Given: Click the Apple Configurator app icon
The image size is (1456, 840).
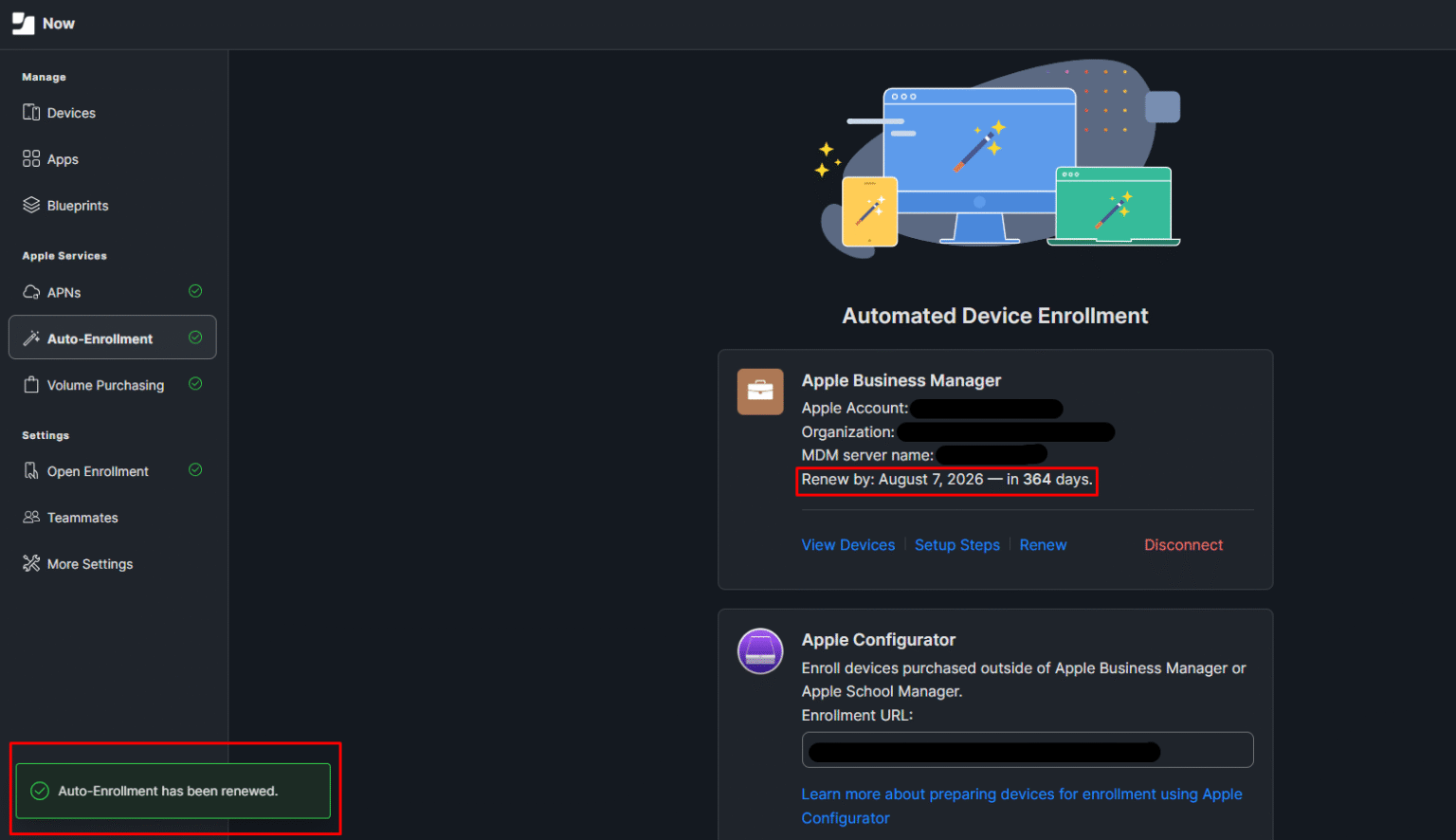Looking at the screenshot, I should 759,651.
